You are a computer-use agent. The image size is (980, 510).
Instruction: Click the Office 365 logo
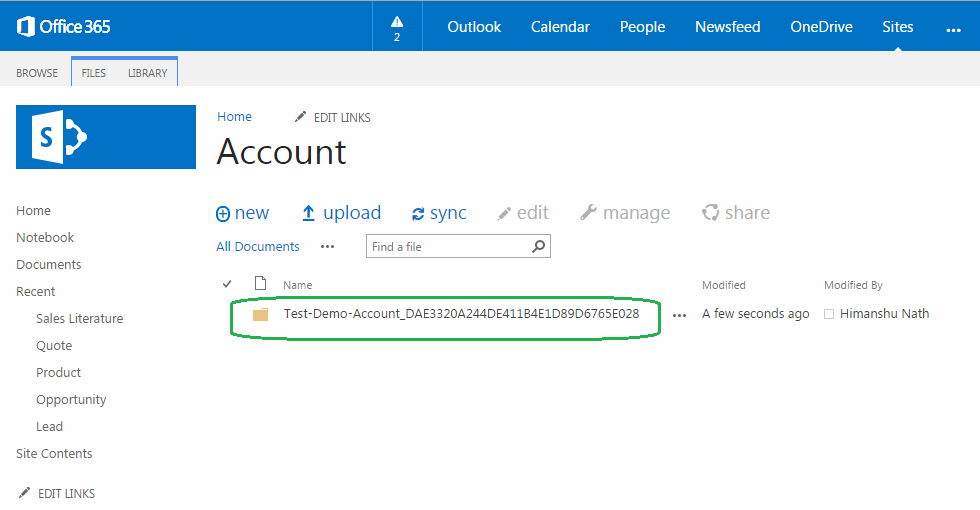click(x=63, y=26)
